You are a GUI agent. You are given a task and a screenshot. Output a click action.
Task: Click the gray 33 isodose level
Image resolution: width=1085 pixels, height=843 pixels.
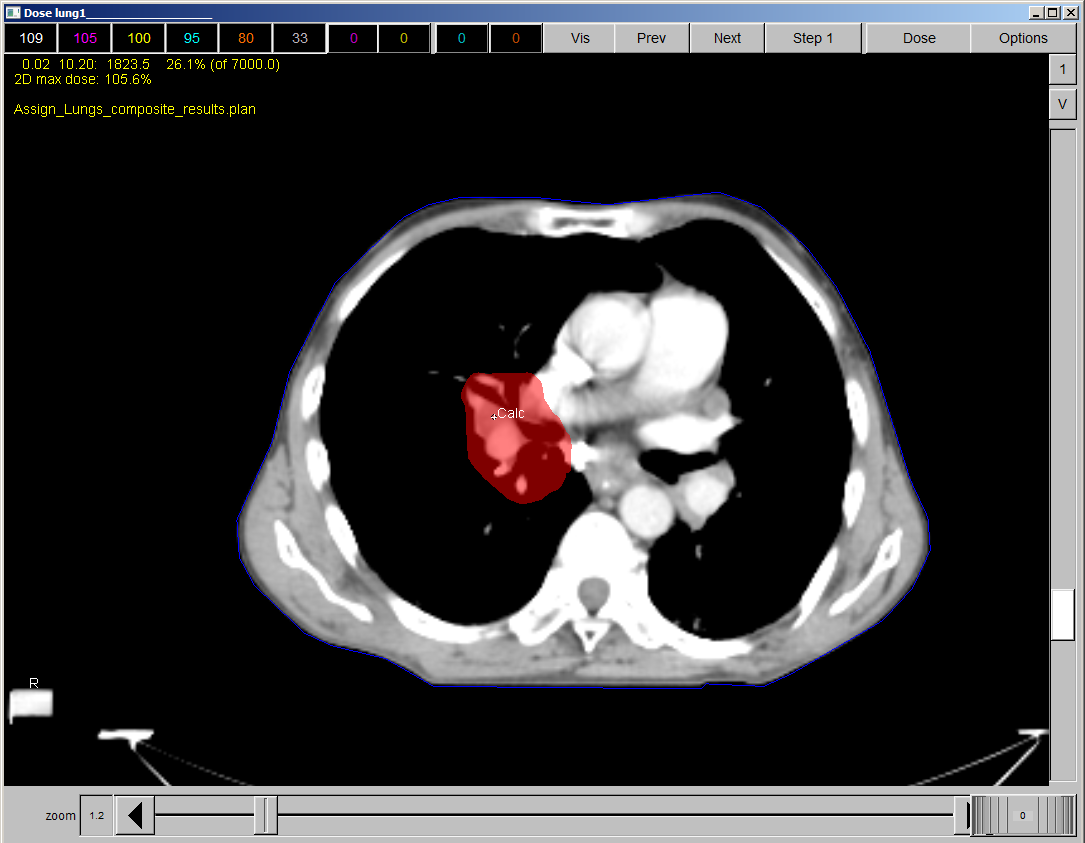[x=300, y=39]
